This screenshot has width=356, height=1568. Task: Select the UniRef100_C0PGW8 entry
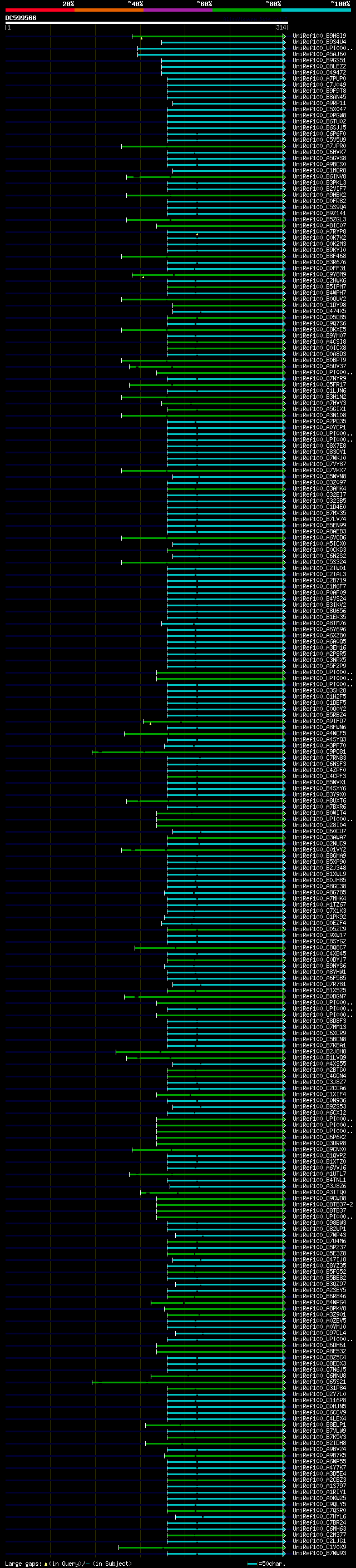point(319,115)
